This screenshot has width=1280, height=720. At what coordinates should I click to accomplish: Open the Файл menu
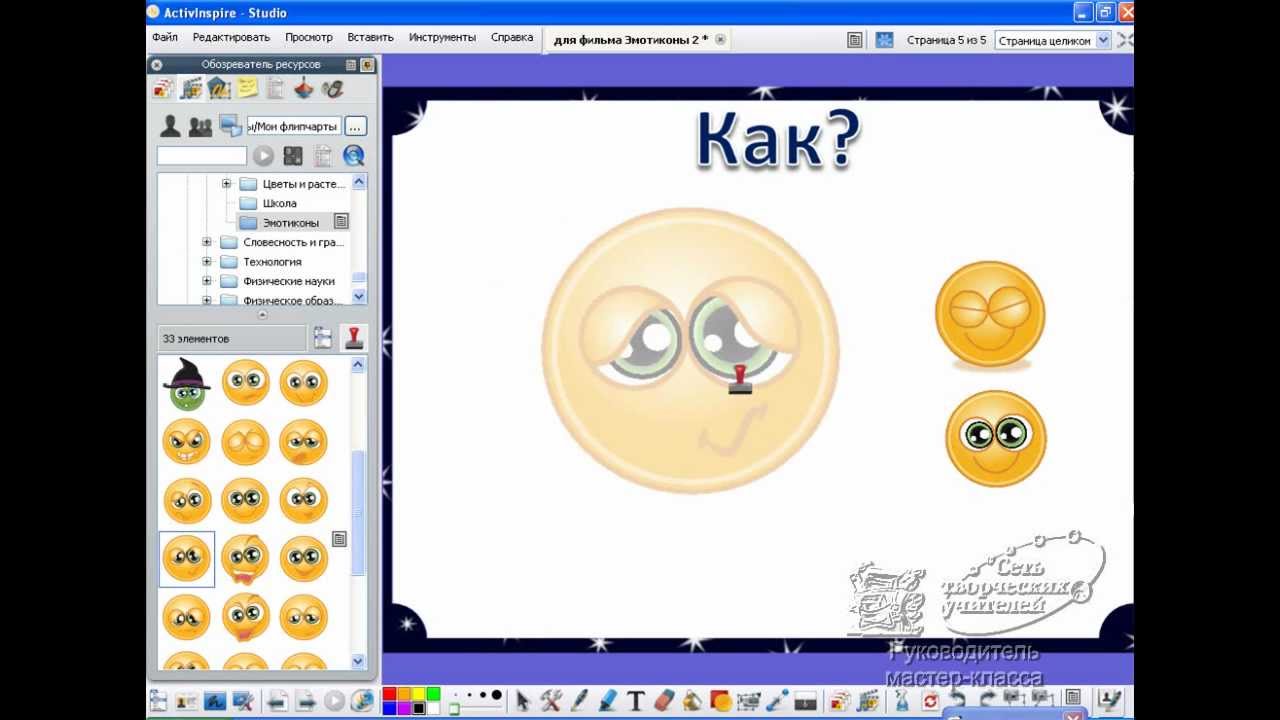click(x=165, y=37)
